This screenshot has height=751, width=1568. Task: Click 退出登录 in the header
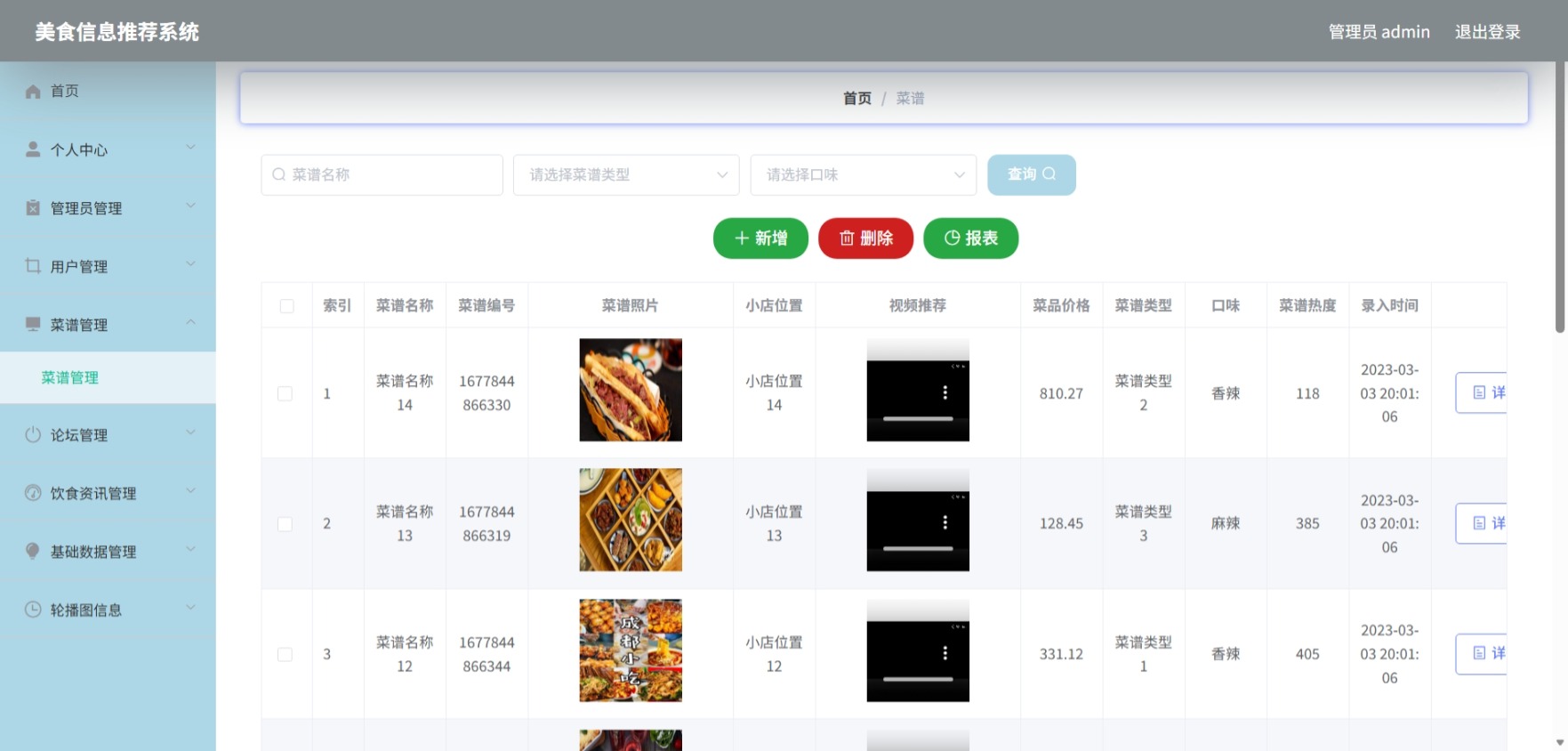click(1487, 32)
